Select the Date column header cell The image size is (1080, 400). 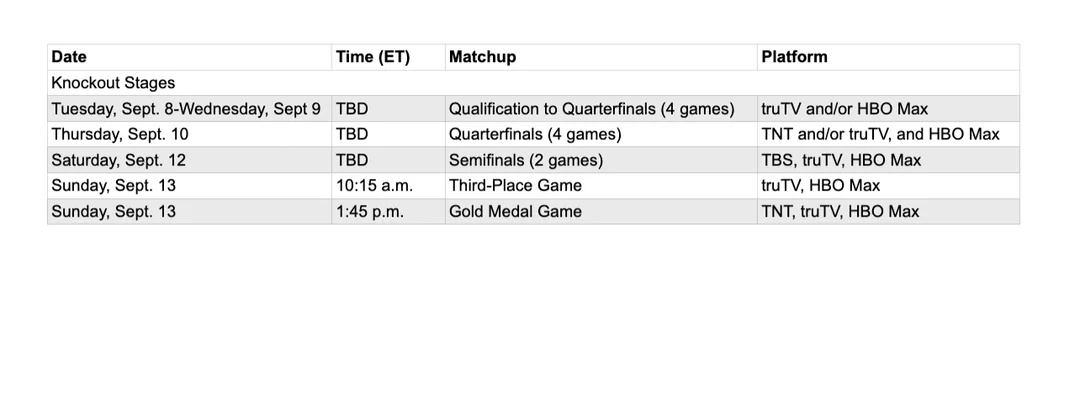coord(189,57)
